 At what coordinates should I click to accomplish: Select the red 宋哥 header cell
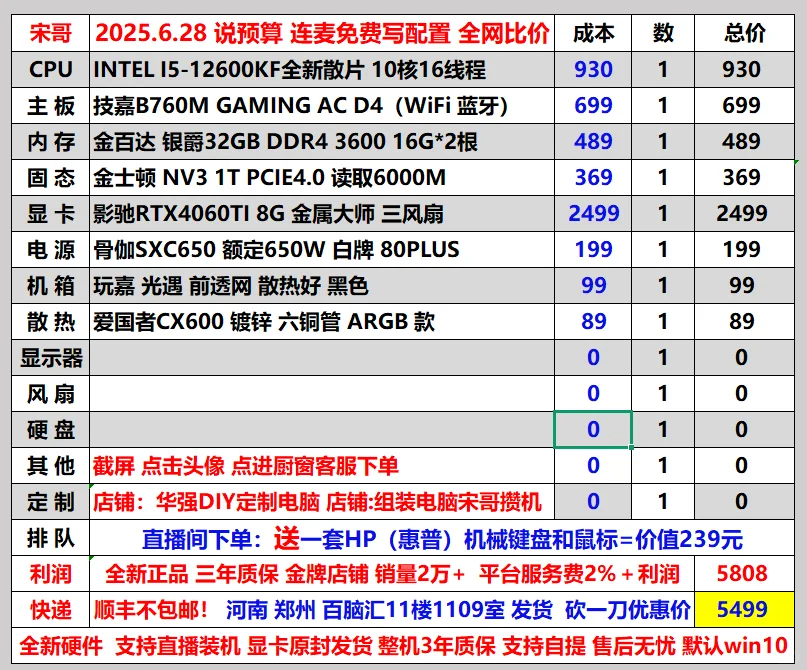[50, 33]
